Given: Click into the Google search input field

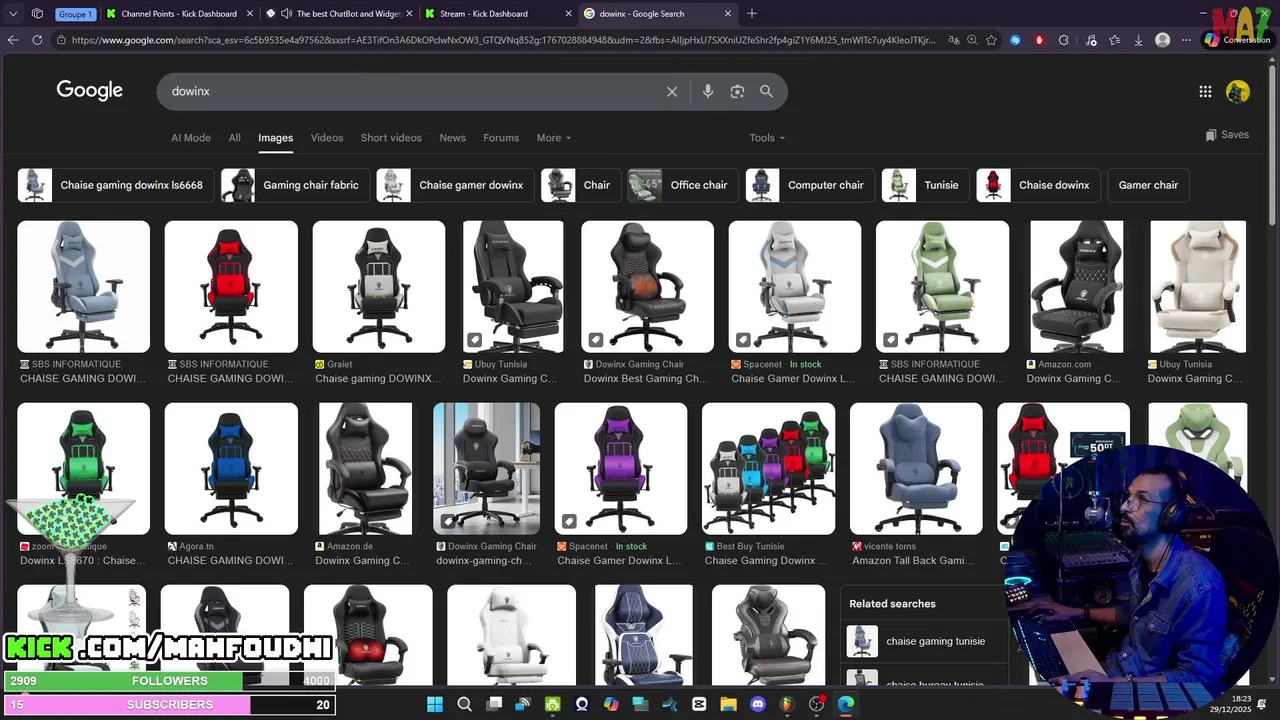Looking at the screenshot, I should [x=410, y=91].
